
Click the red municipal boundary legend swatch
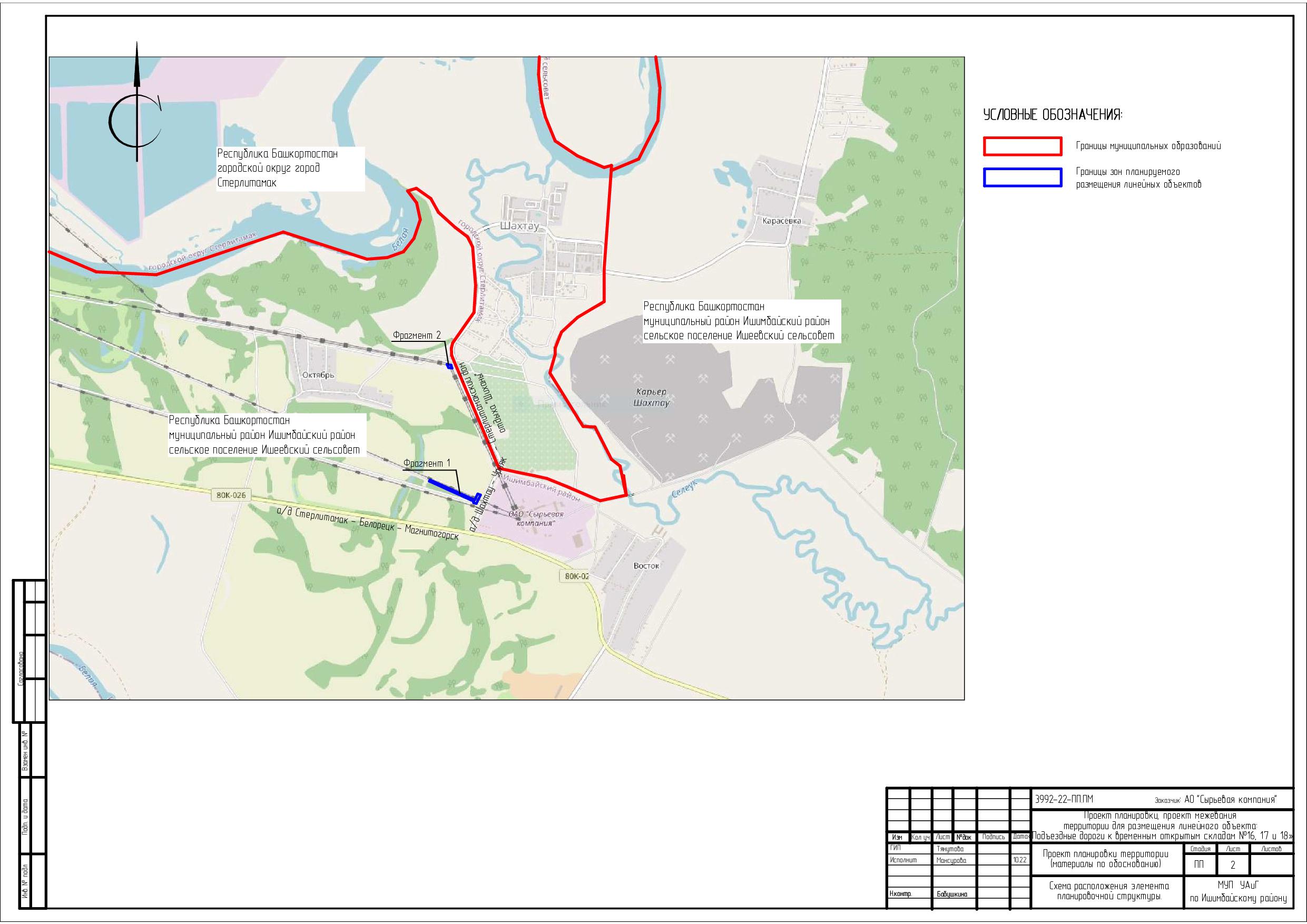[x=1023, y=146]
